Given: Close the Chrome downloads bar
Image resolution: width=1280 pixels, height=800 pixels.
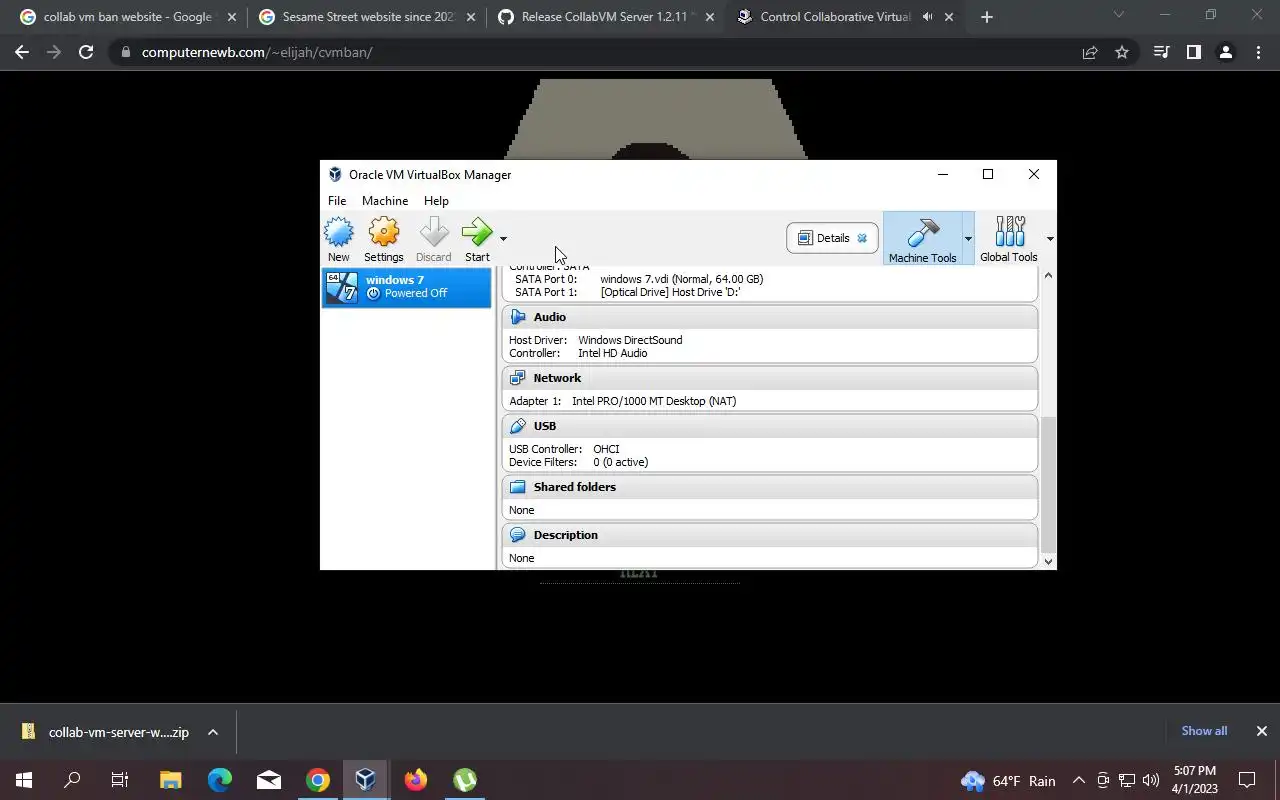Looking at the screenshot, I should click(x=1261, y=731).
